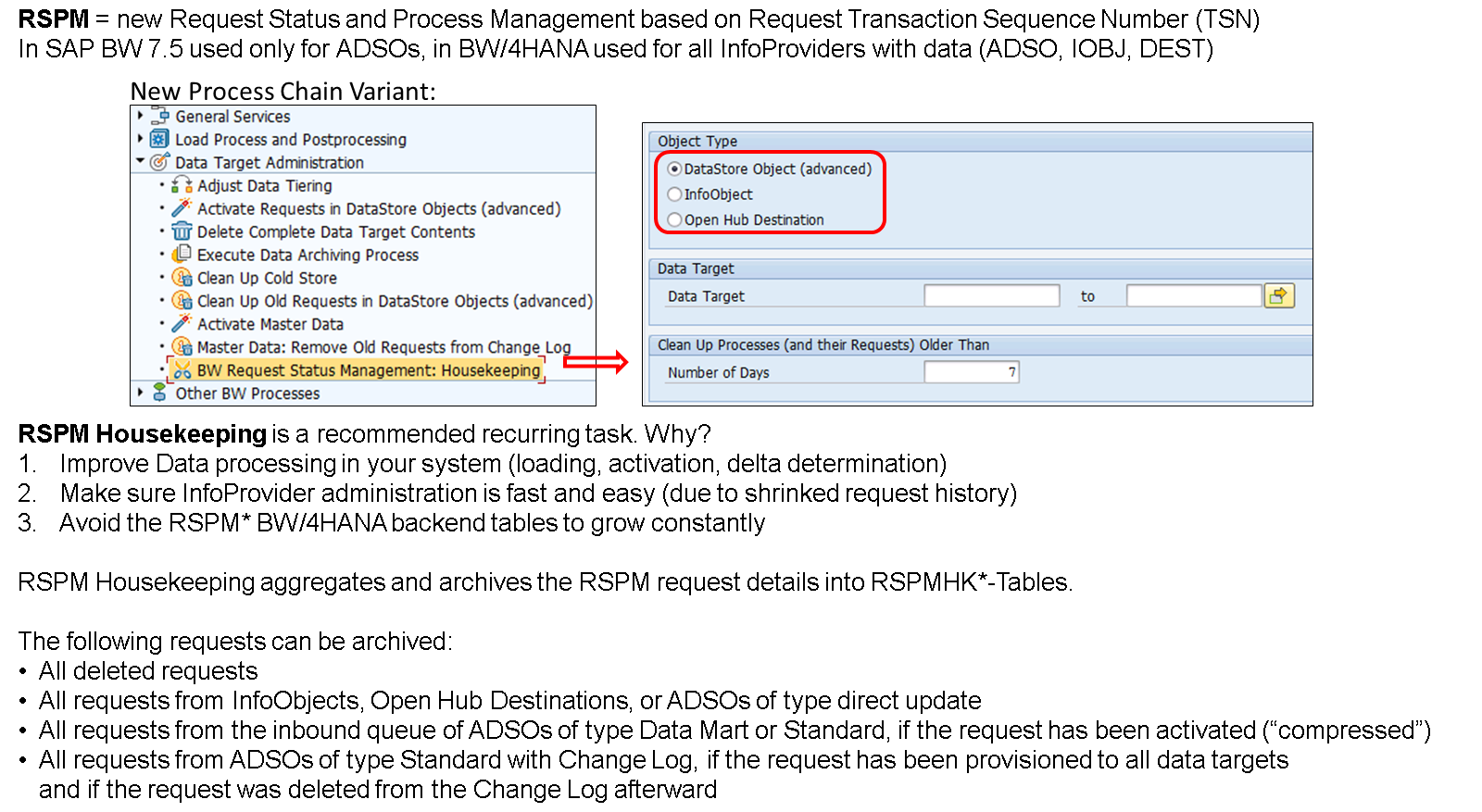The height and width of the screenshot is (812, 1482).
Task: Select the DataStore Object (advanced) radio button
Action: tap(674, 169)
